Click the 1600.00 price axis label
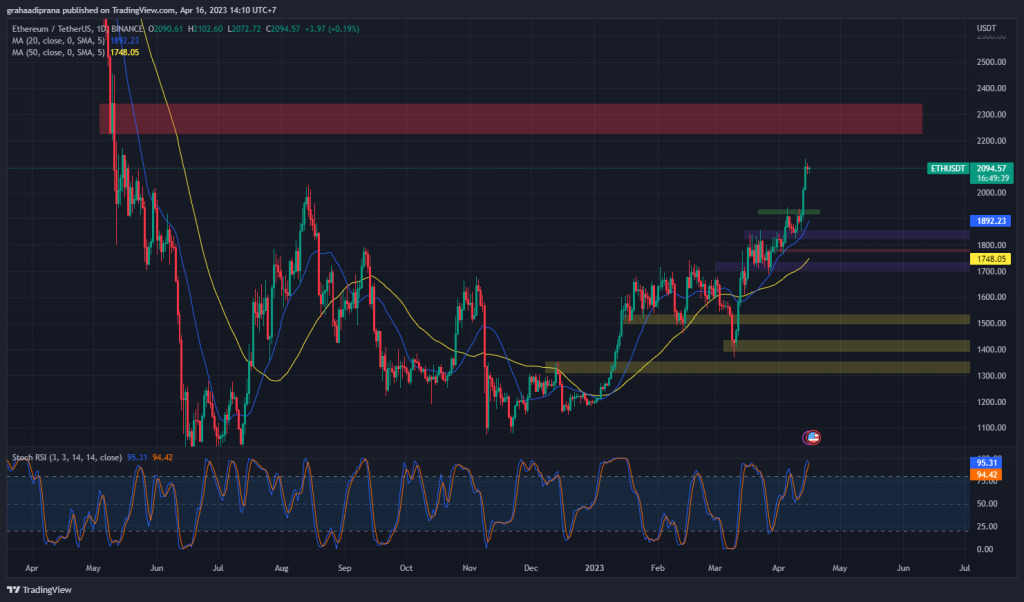Viewport: 1024px width, 602px height. pyautogui.click(x=991, y=297)
